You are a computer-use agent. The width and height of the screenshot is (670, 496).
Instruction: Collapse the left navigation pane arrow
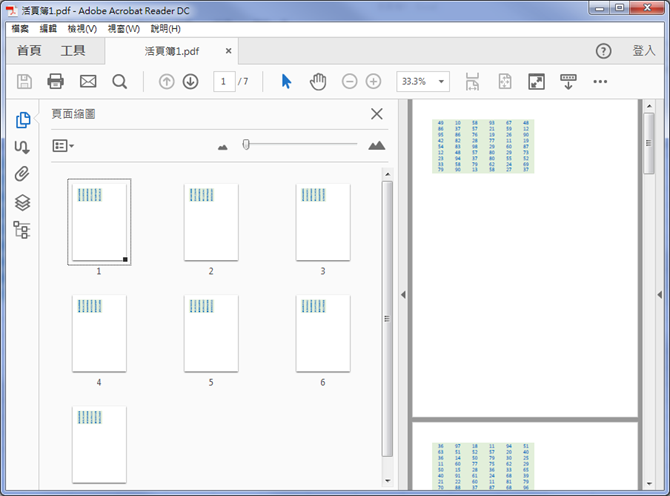(x=403, y=295)
